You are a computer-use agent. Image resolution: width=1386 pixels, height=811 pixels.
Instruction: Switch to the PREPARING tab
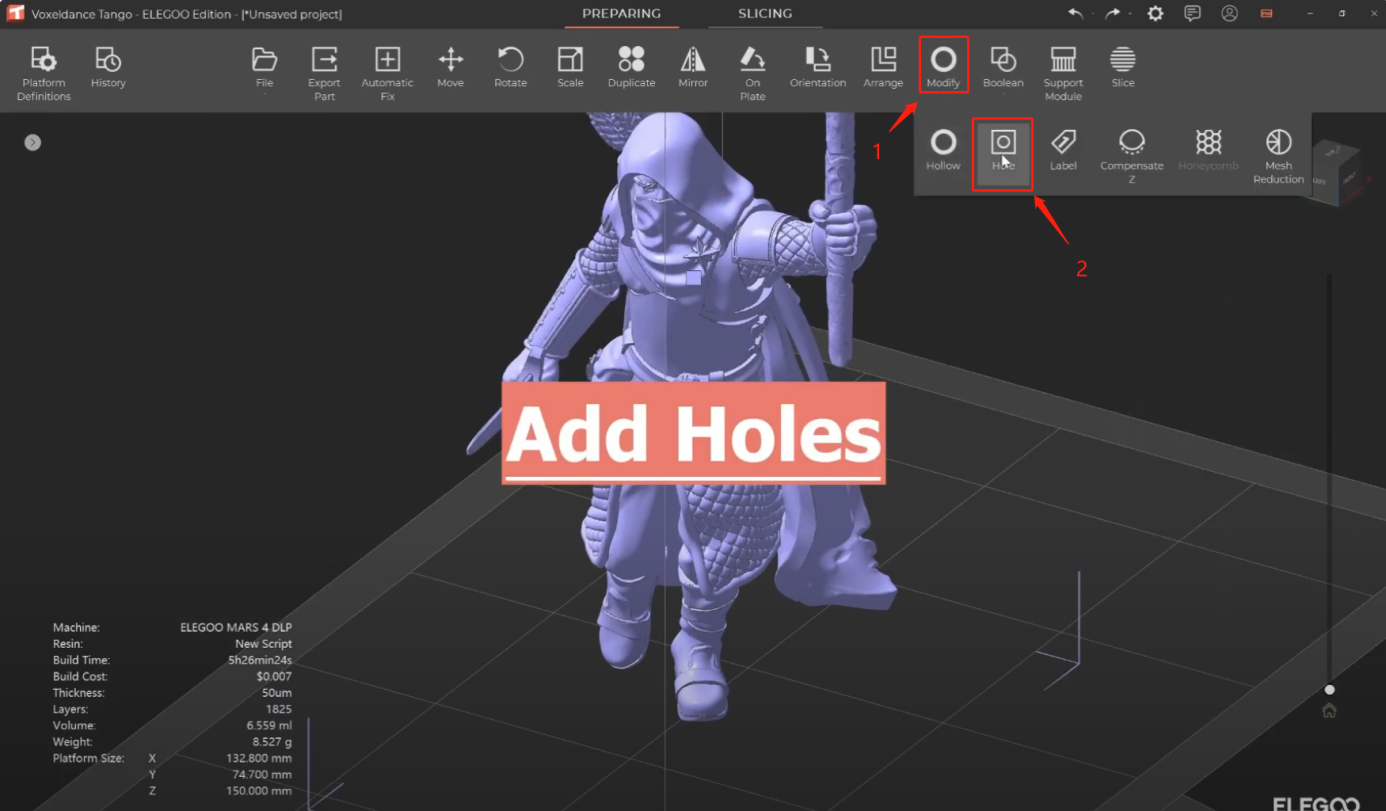(621, 14)
